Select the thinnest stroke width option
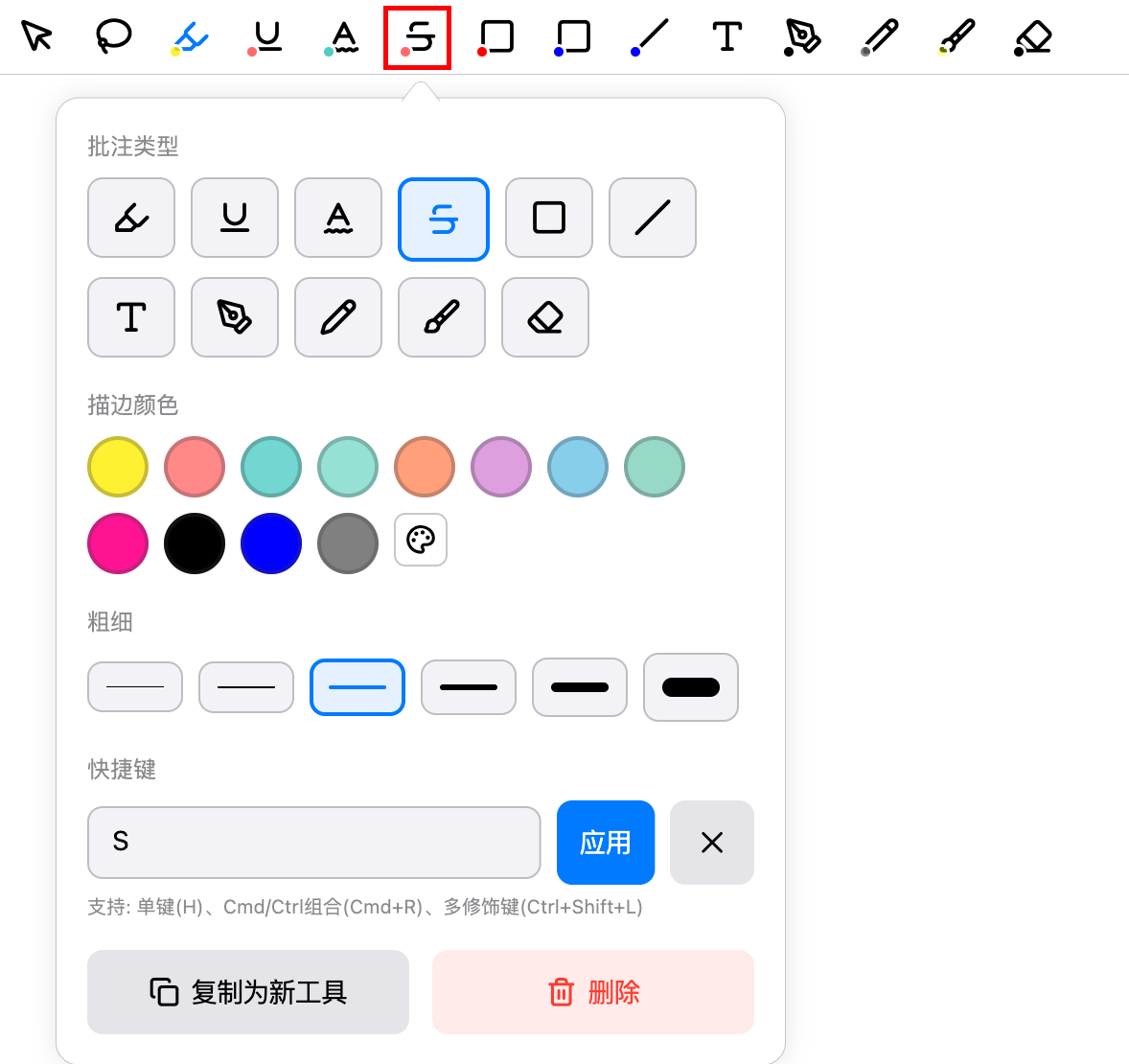 [x=135, y=687]
